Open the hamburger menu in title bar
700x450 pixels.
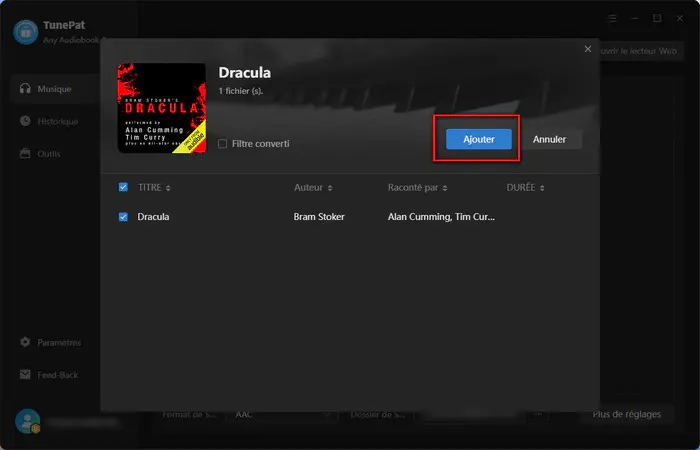click(612, 18)
